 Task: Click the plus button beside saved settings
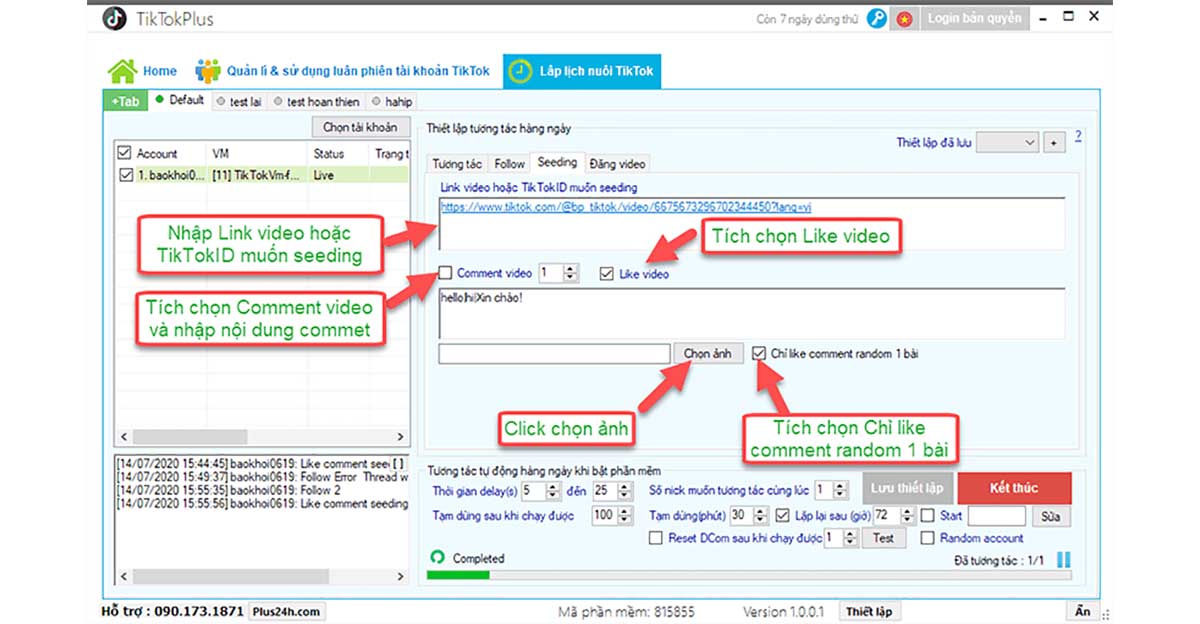coord(1053,143)
